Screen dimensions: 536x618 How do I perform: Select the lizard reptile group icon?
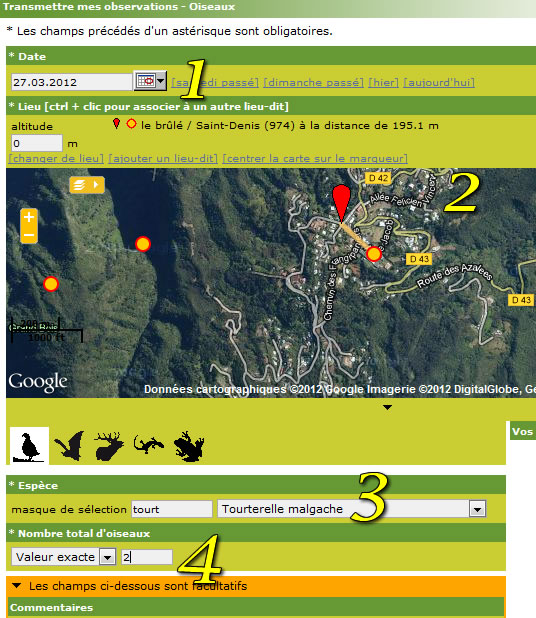click(x=148, y=445)
